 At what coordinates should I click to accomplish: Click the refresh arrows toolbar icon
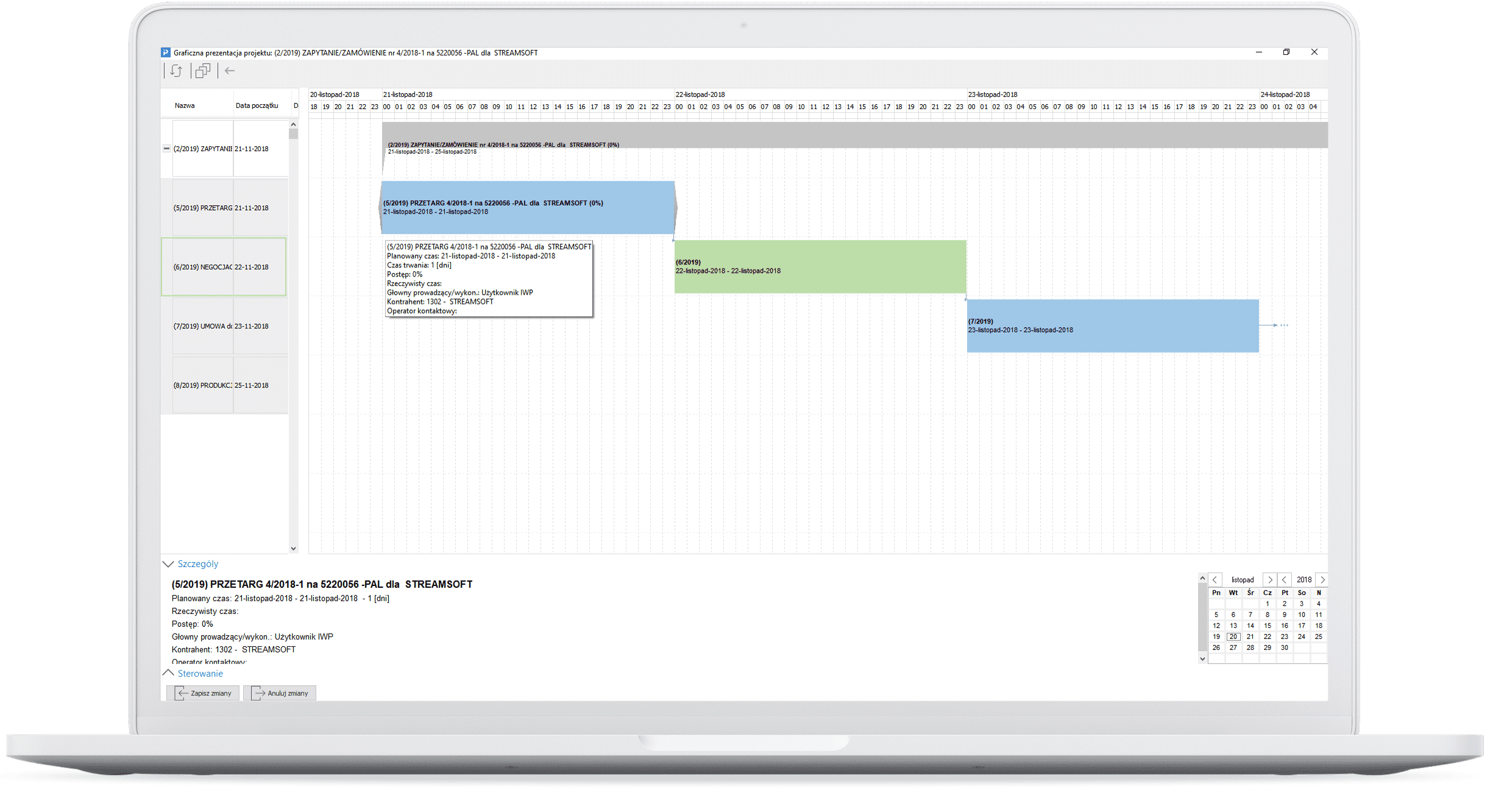(176, 71)
